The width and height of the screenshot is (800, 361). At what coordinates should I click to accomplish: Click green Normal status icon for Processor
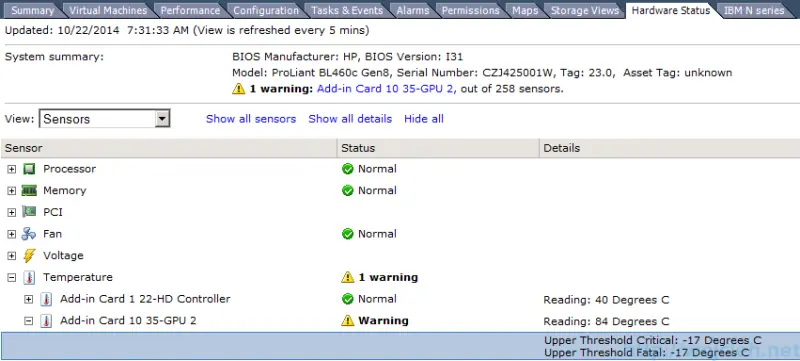[x=348, y=169]
